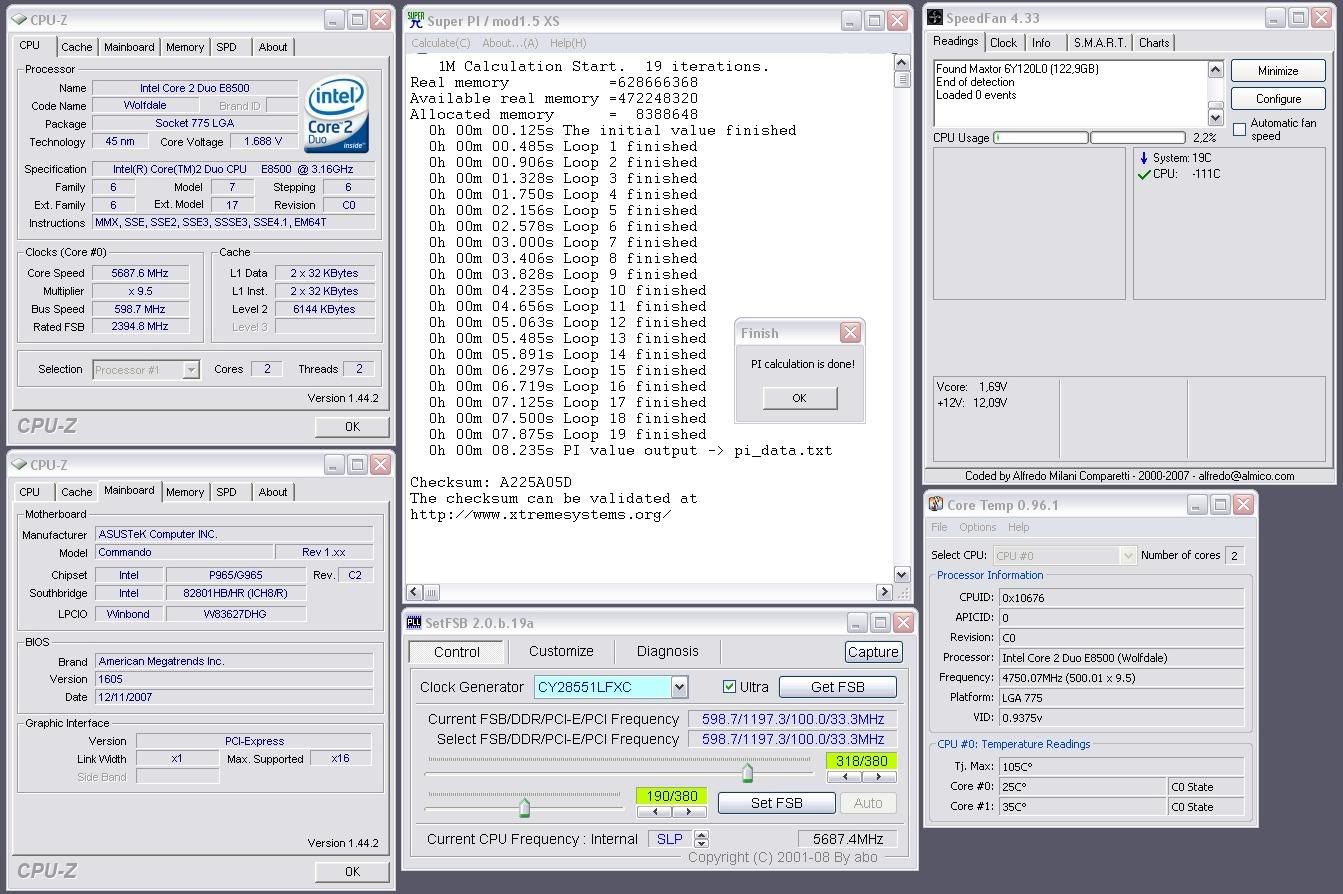Toggle the Automatic fan speed checkbox in SpeedFan

1239,129
